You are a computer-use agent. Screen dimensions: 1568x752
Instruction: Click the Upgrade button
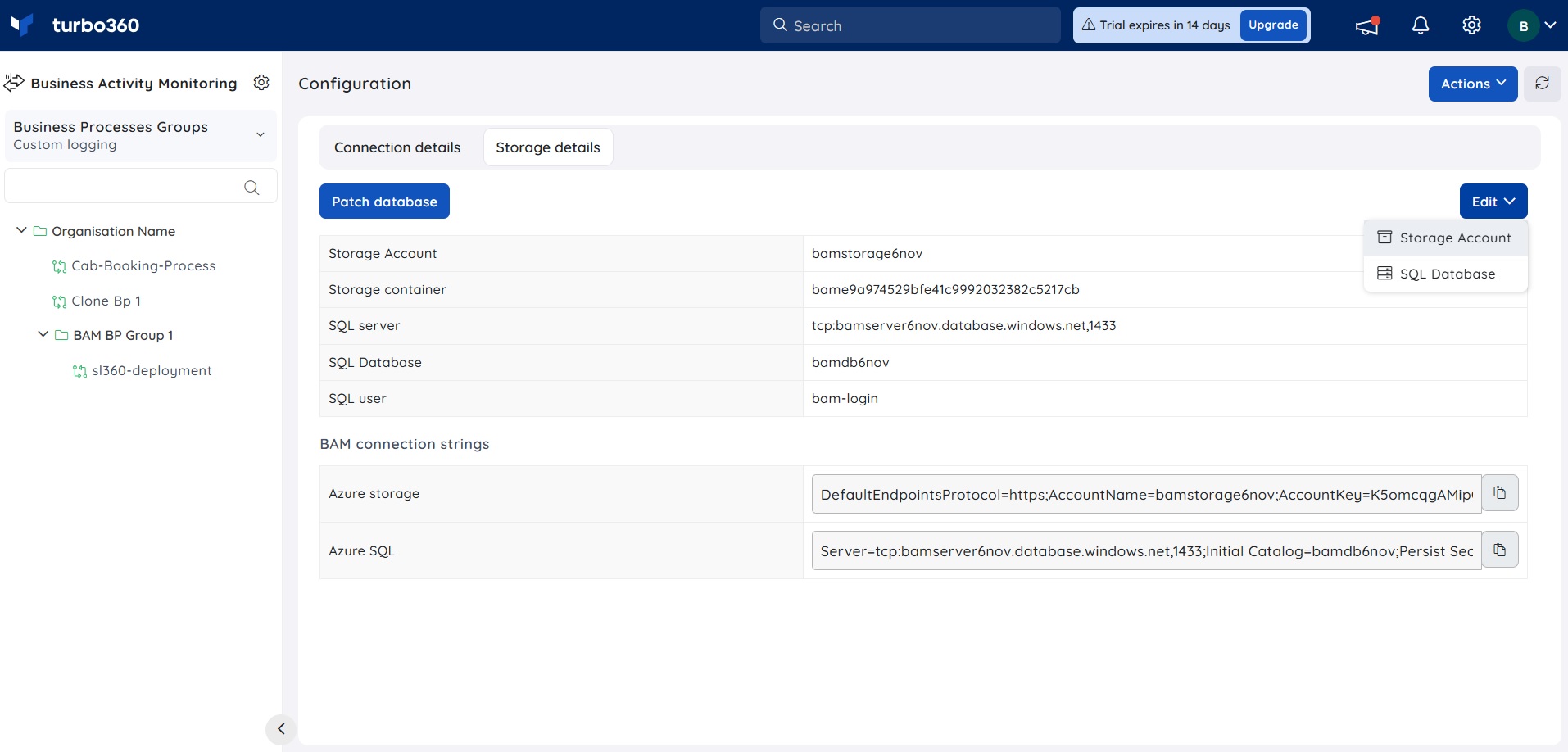pos(1273,25)
